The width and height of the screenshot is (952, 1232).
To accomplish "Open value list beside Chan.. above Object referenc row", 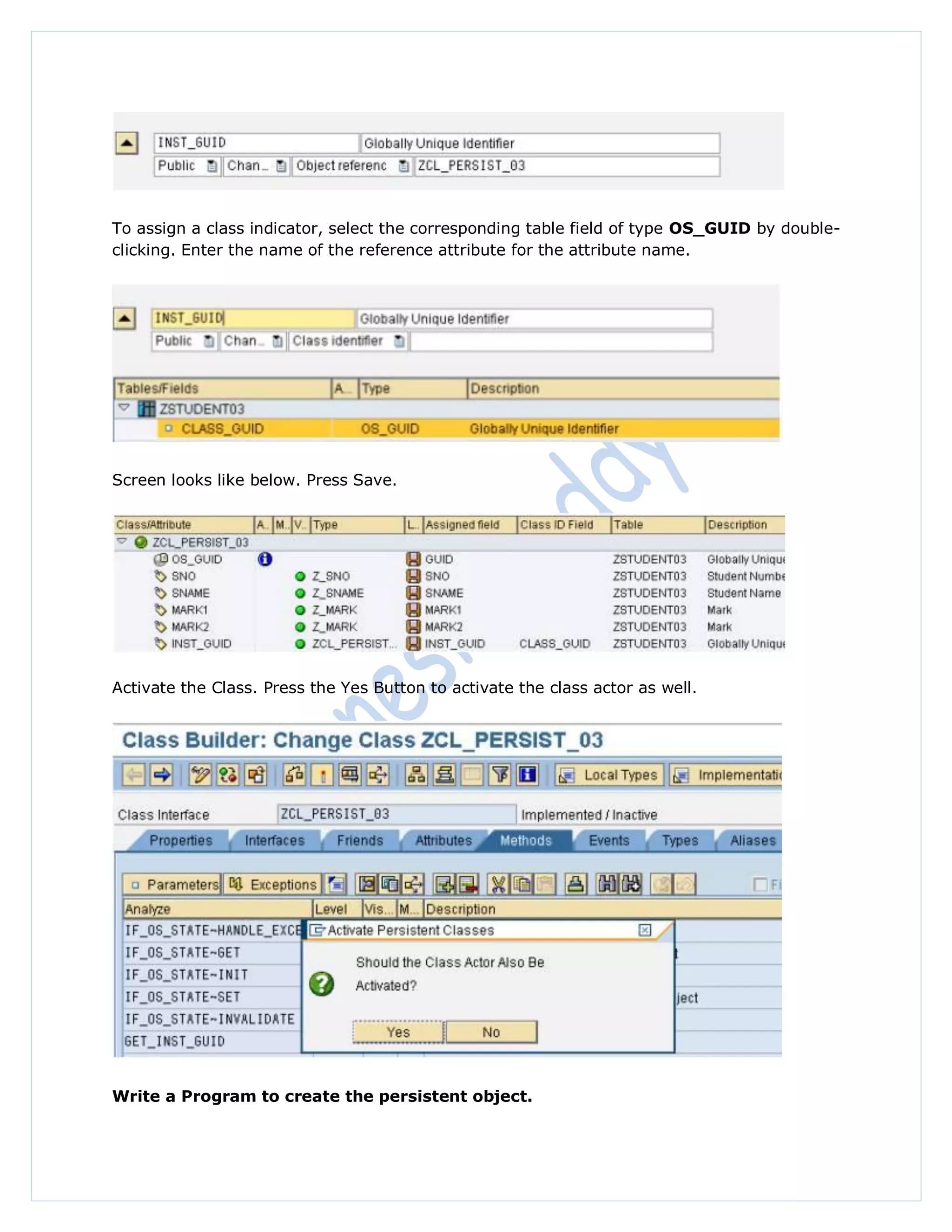I will click(x=281, y=166).
